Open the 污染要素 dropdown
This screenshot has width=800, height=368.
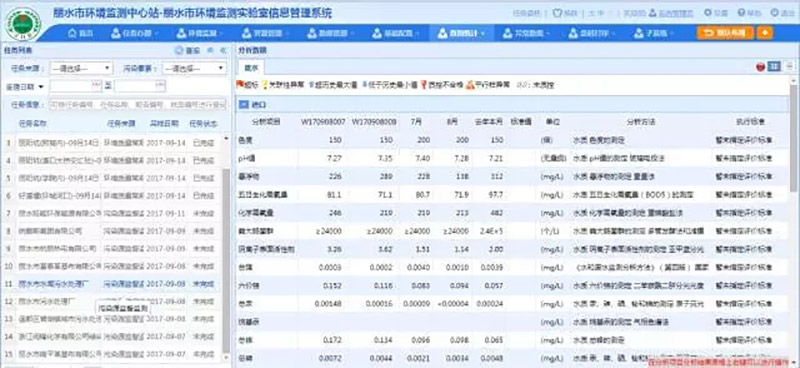194,68
